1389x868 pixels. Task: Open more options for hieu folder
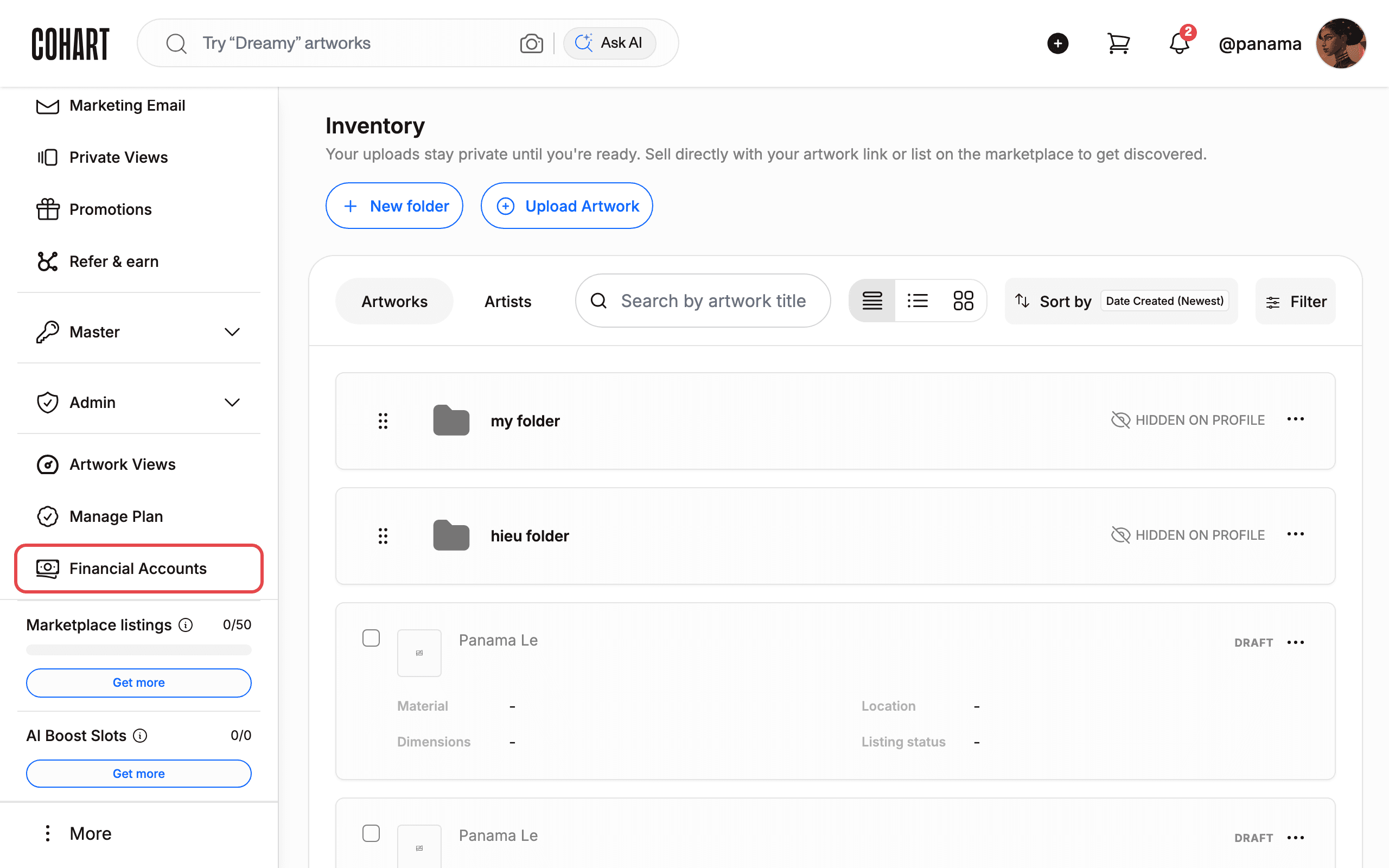pyautogui.click(x=1295, y=534)
